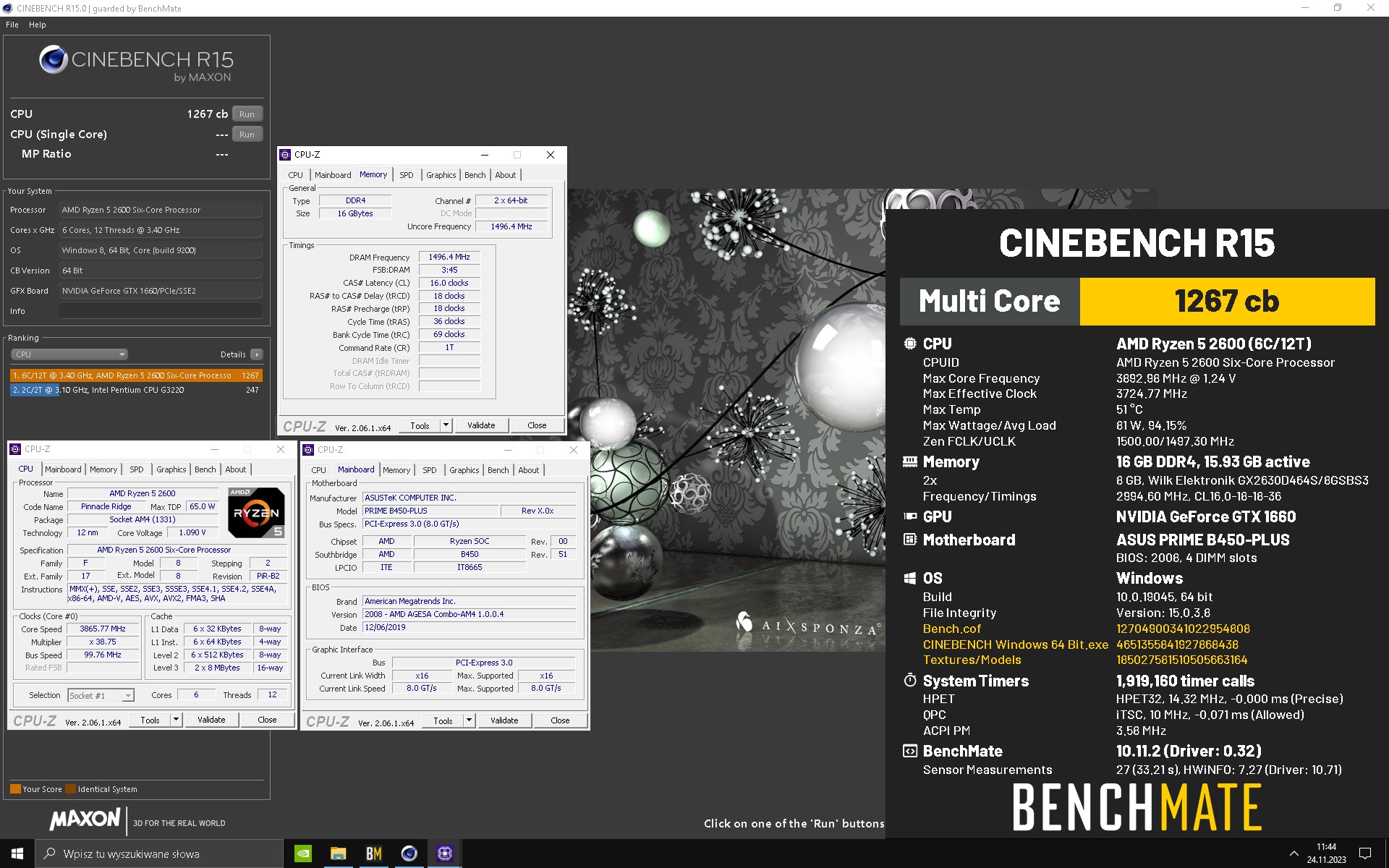Open SPD tab in CPU-Z processor window
Image resolution: width=1389 pixels, height=868 pixels.
pos(137,469)
